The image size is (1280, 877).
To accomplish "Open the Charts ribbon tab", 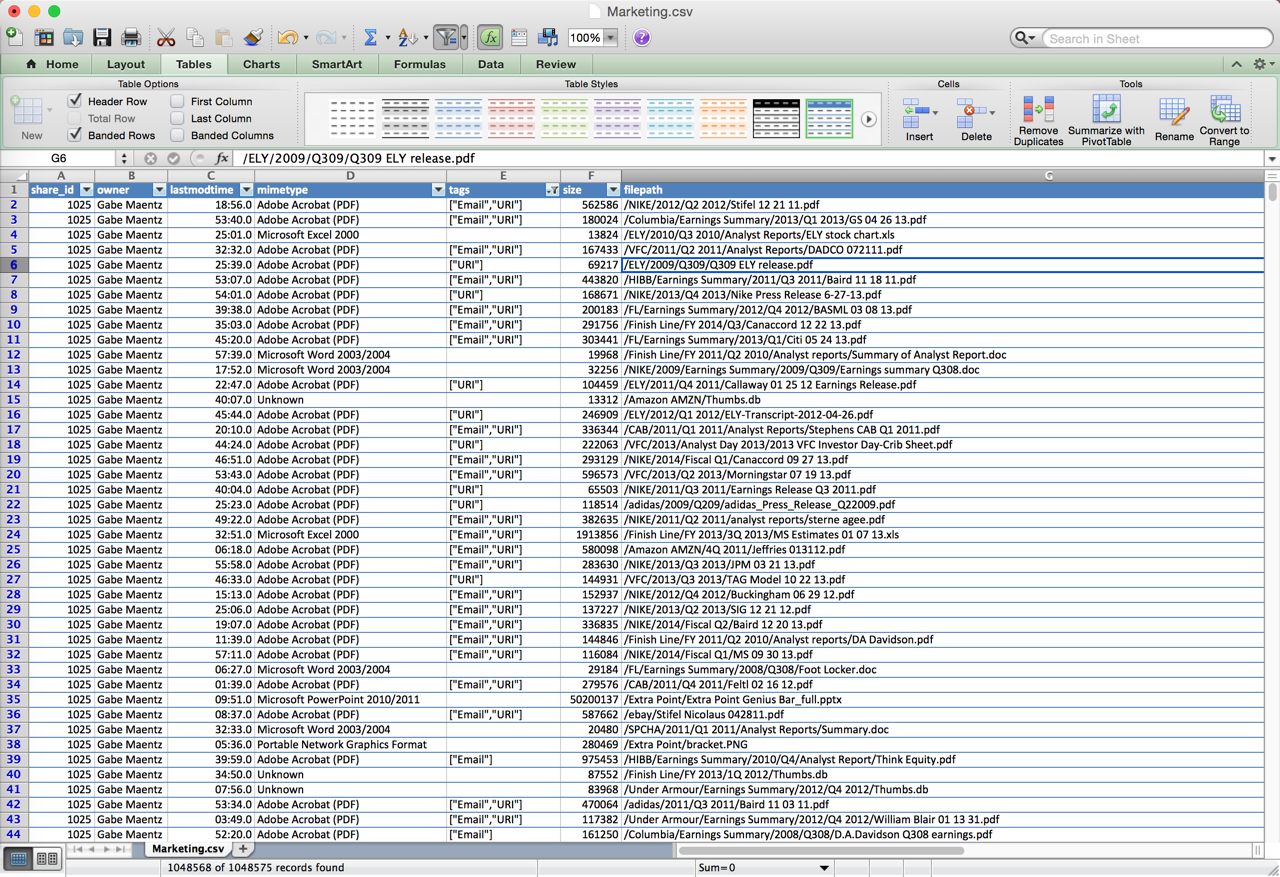I will click(x=261, y=64).
